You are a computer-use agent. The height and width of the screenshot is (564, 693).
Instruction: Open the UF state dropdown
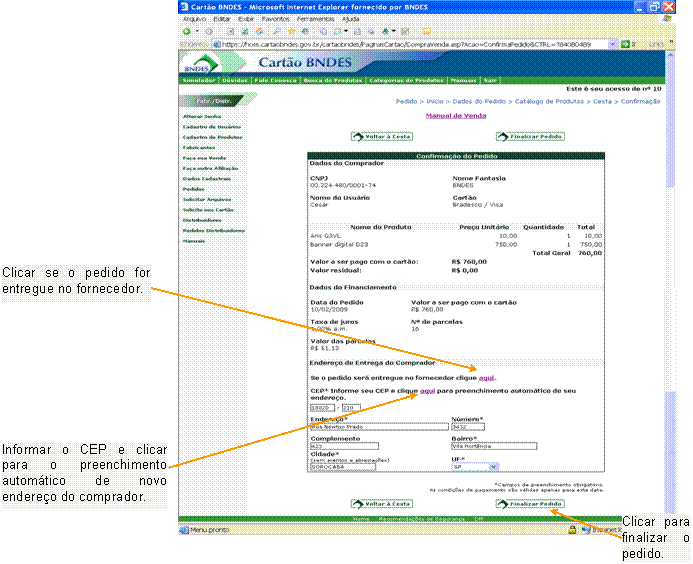click(494, 467)
